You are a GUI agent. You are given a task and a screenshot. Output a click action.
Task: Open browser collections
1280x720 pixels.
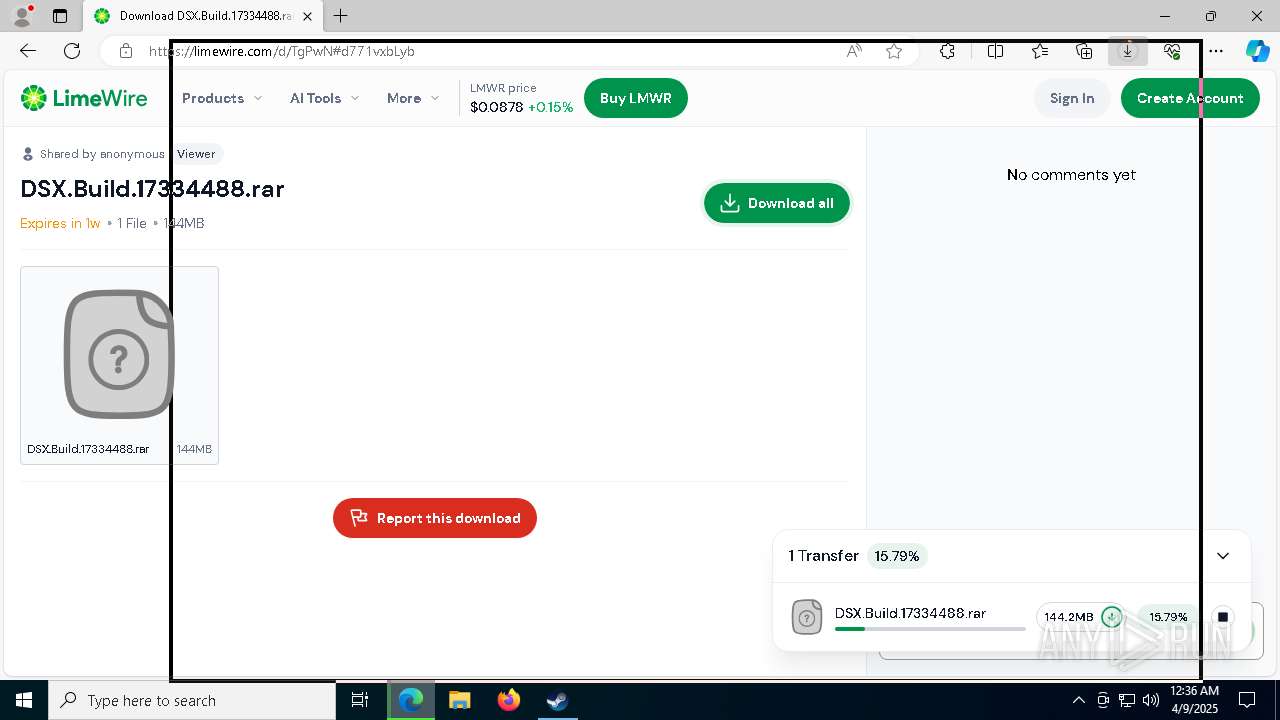pos(1084,51)
